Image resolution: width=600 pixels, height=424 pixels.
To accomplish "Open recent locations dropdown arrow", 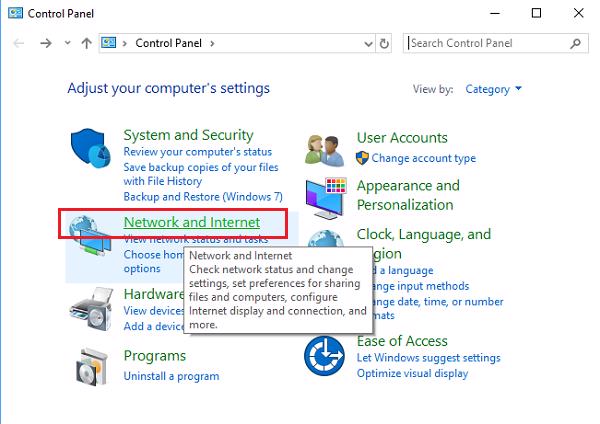I will [67, 44].
